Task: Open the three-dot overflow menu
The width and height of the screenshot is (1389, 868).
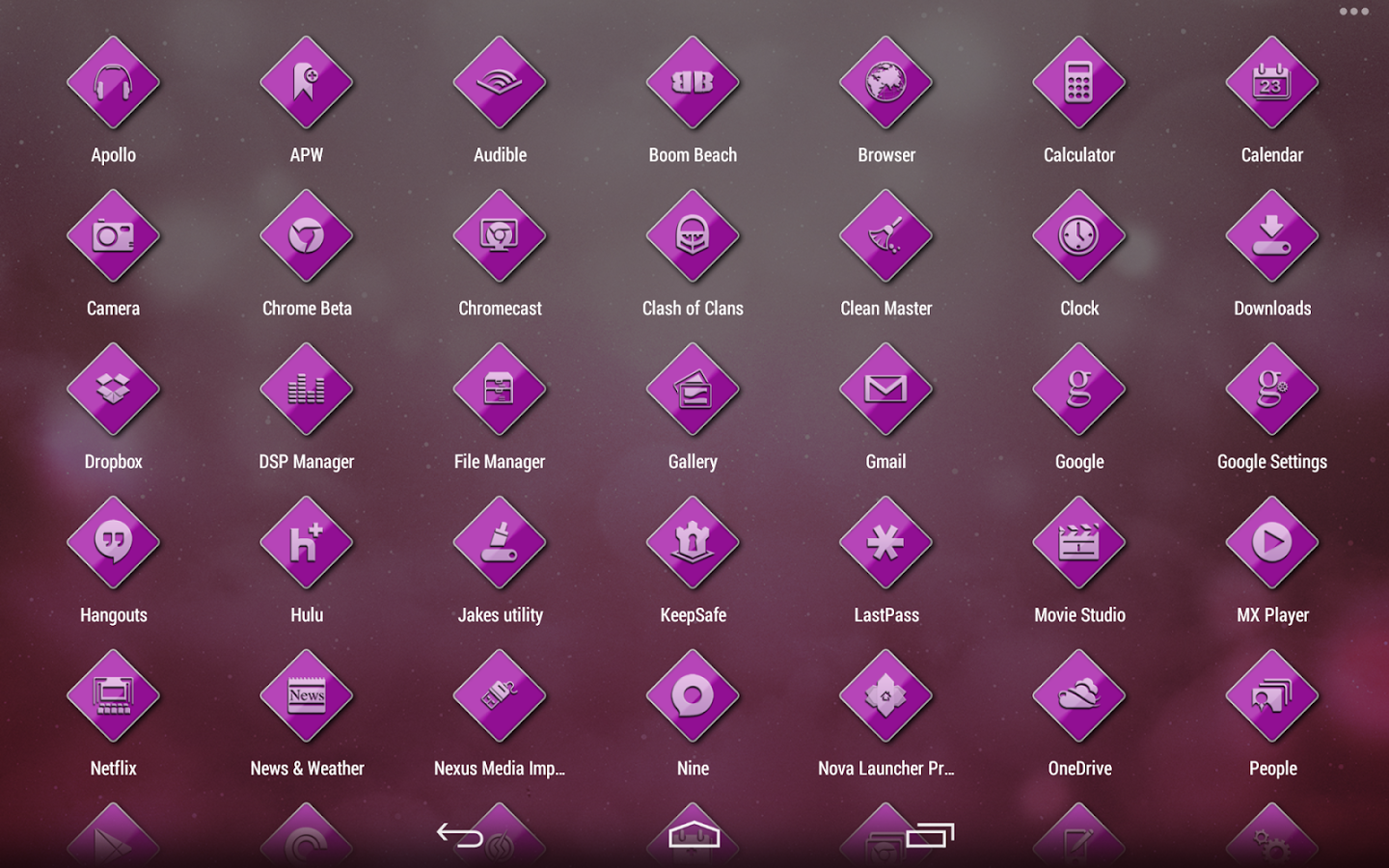Action: click(x=1354, y=12)
